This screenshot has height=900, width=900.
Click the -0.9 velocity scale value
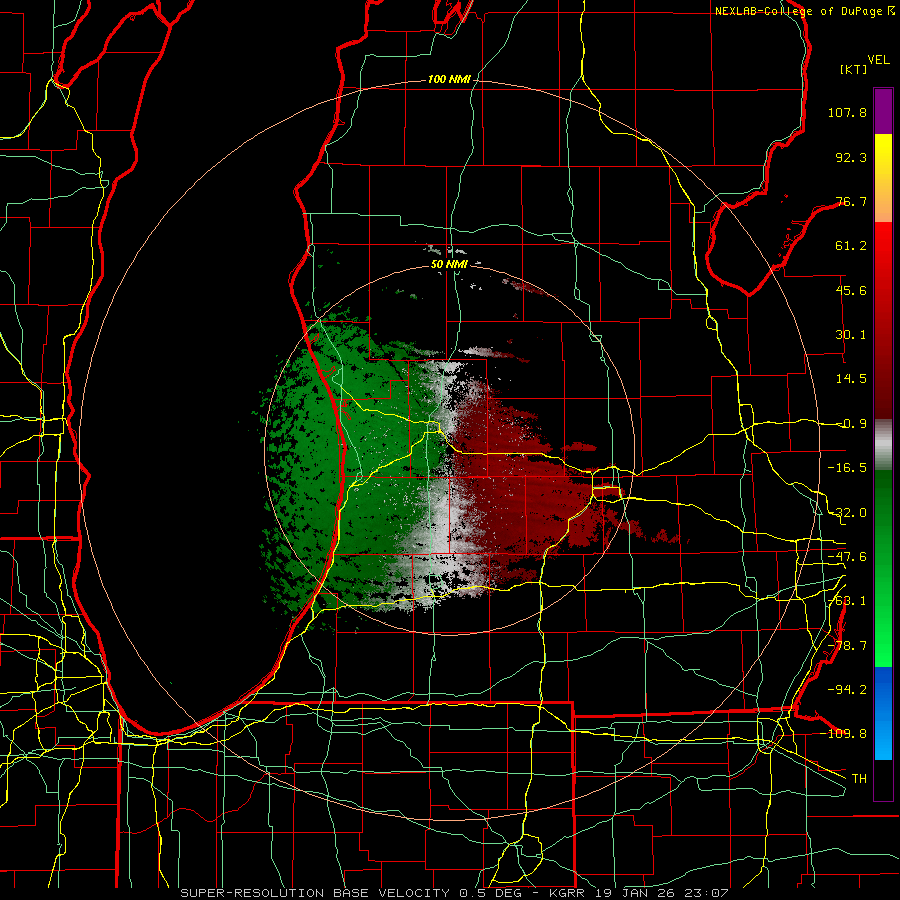click(852, 424)
